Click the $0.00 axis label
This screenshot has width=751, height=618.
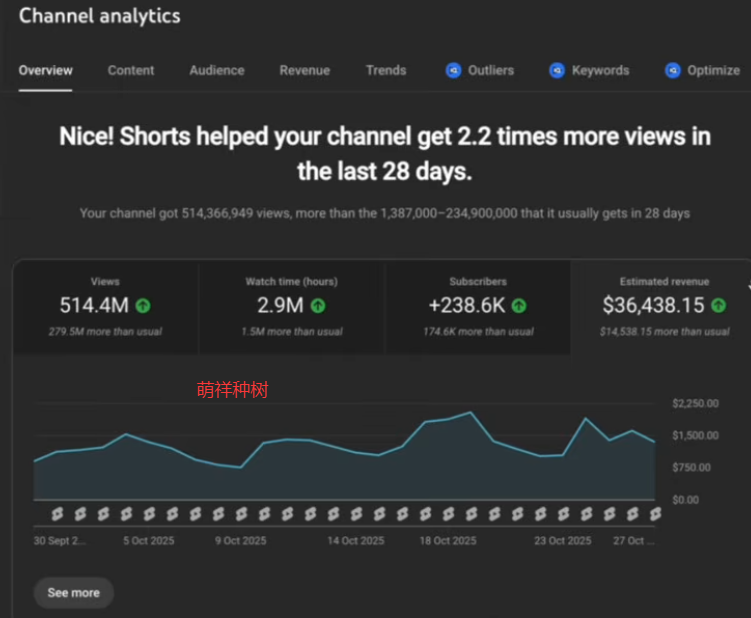point(685,500)
